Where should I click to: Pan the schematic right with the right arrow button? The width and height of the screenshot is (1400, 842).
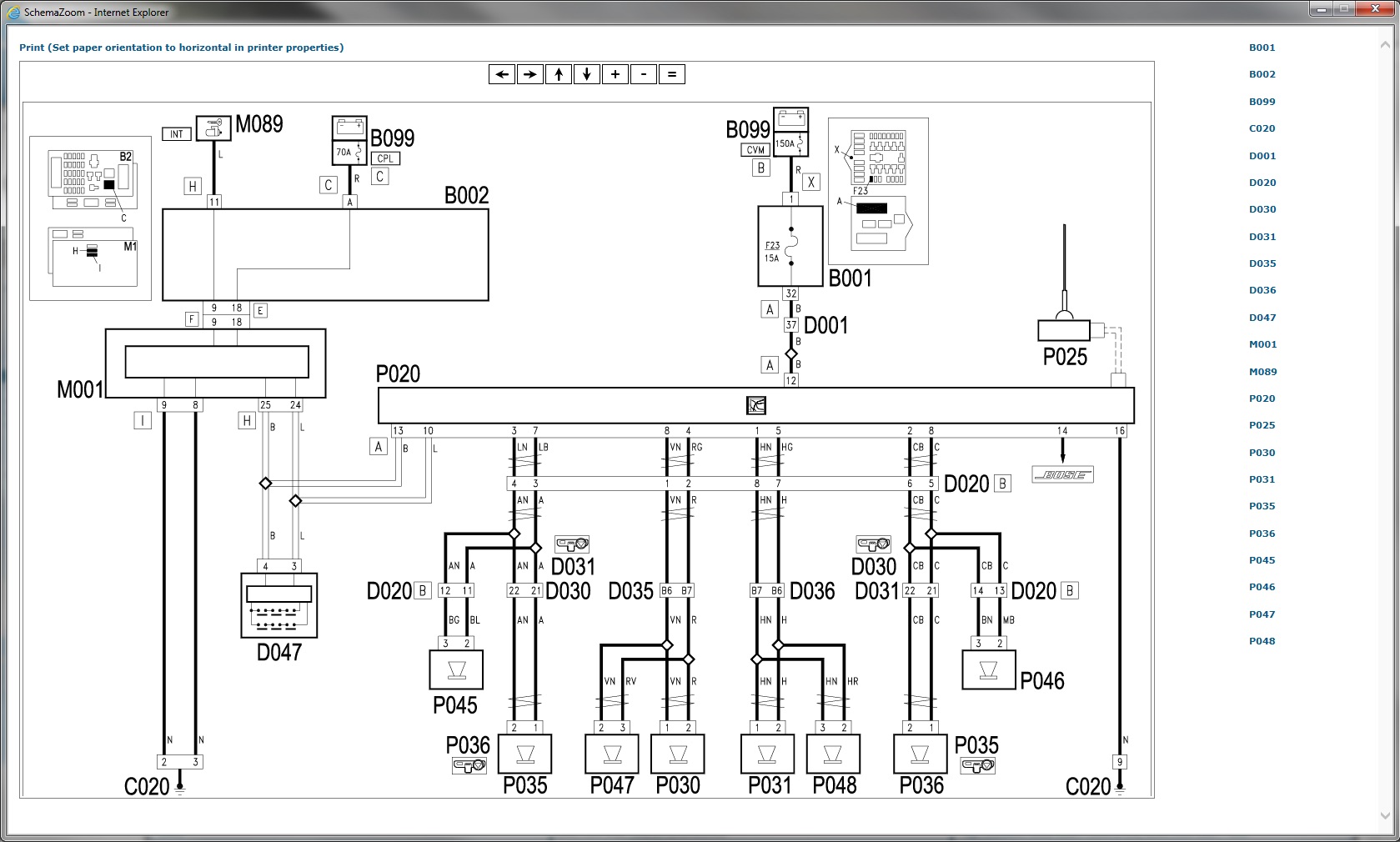pos(530,74)
